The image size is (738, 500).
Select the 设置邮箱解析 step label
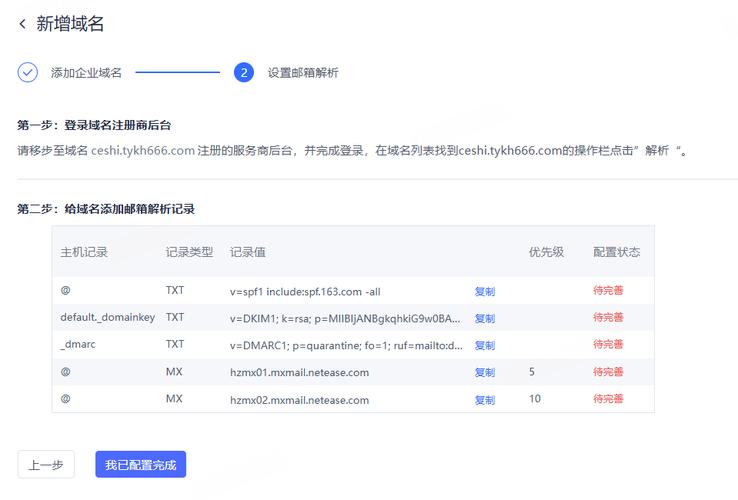302,73
